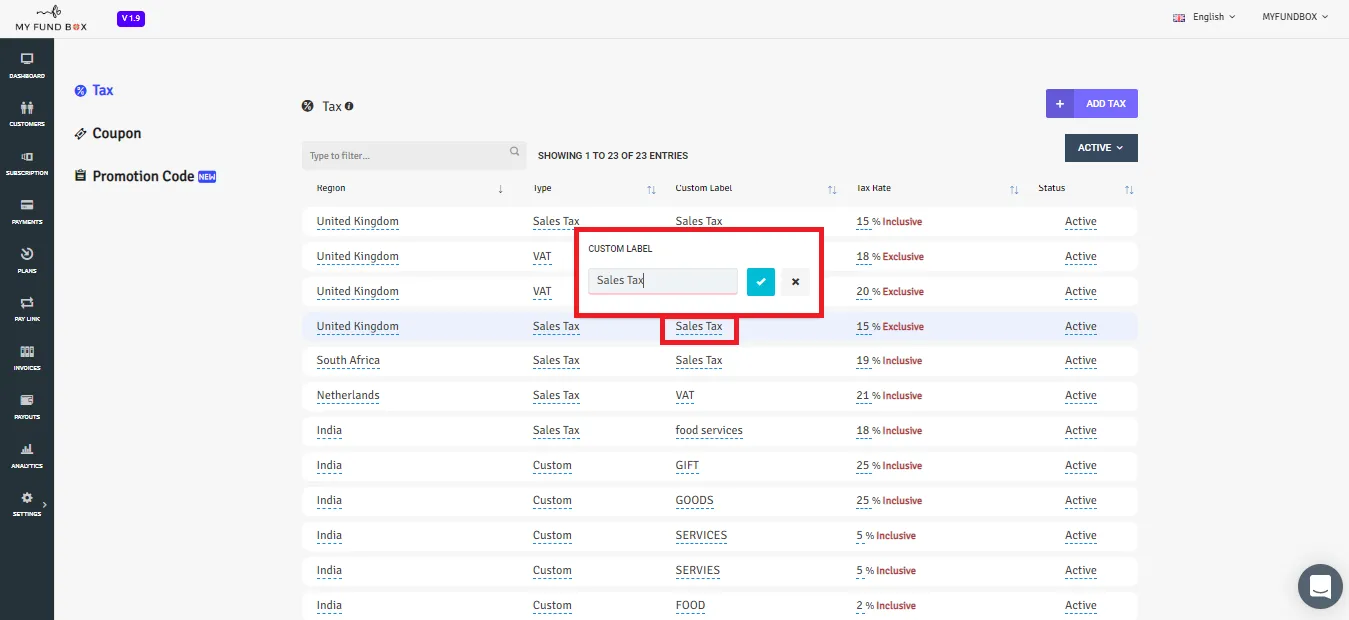Viewport: 1349px width, 620px height.
Task: Click the Add Tax button
Action: pyautogui.click(x=1092, y=104)
